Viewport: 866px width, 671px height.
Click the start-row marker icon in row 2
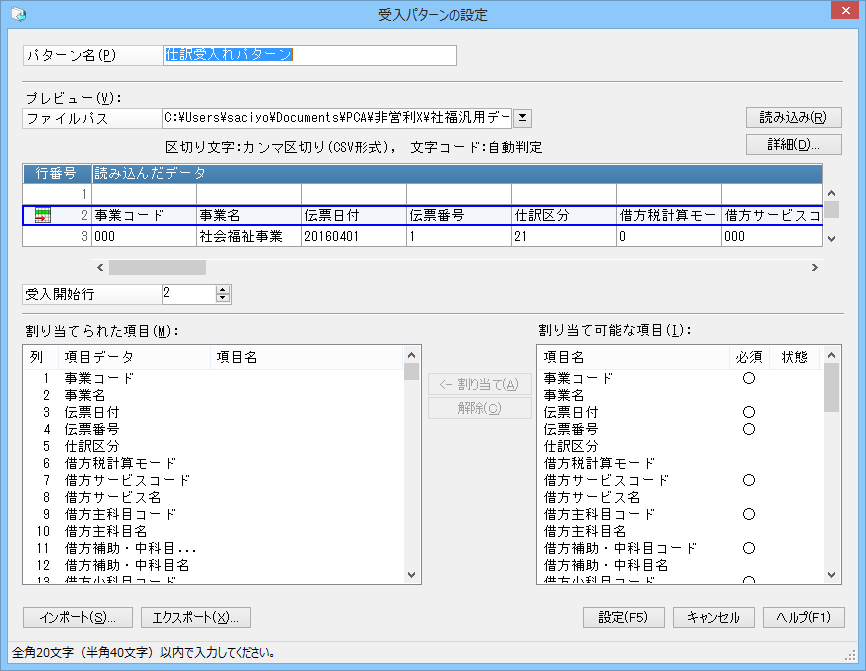coord(43,215)
